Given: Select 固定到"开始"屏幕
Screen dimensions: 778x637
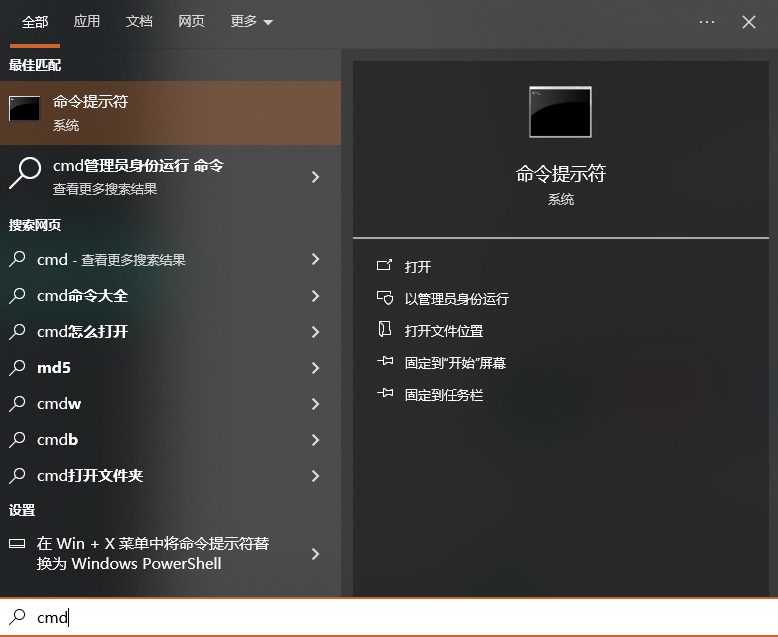Looking at the screenshot, I should pyautogui.click(x=455, y=363).
